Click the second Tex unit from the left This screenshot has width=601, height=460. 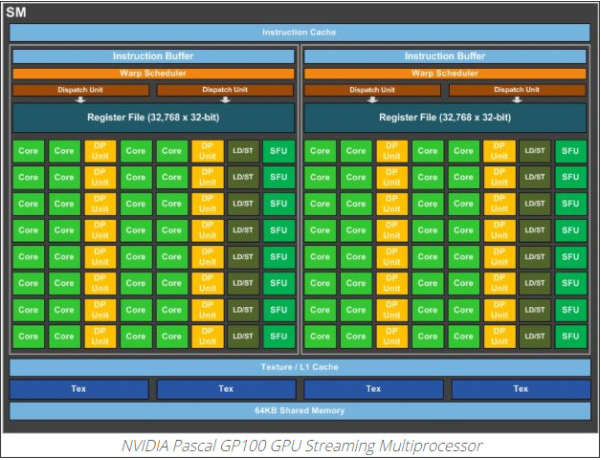pyautogui.click(x=226, y=389)
